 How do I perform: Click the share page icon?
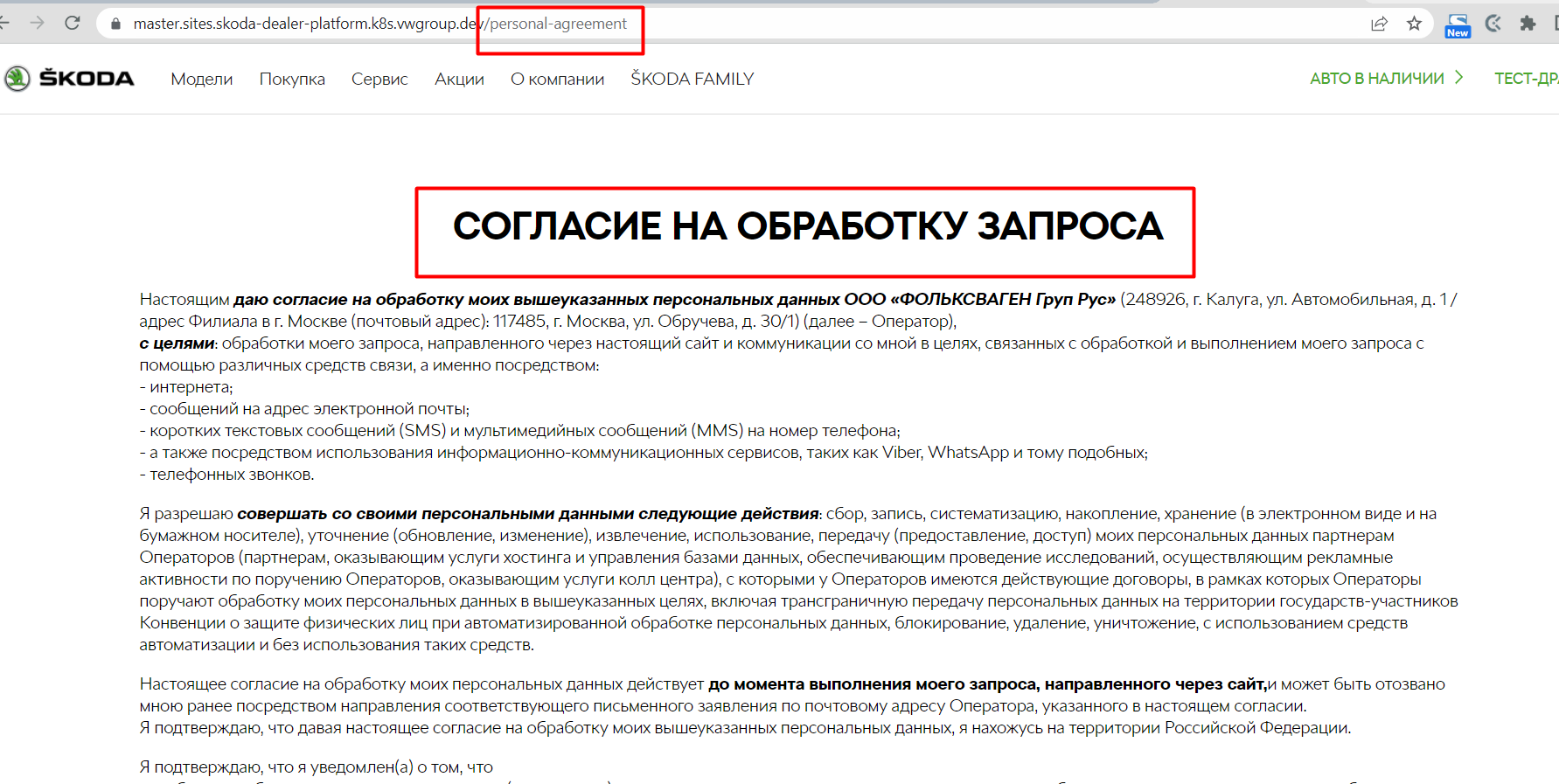(x=1379, y=24)
